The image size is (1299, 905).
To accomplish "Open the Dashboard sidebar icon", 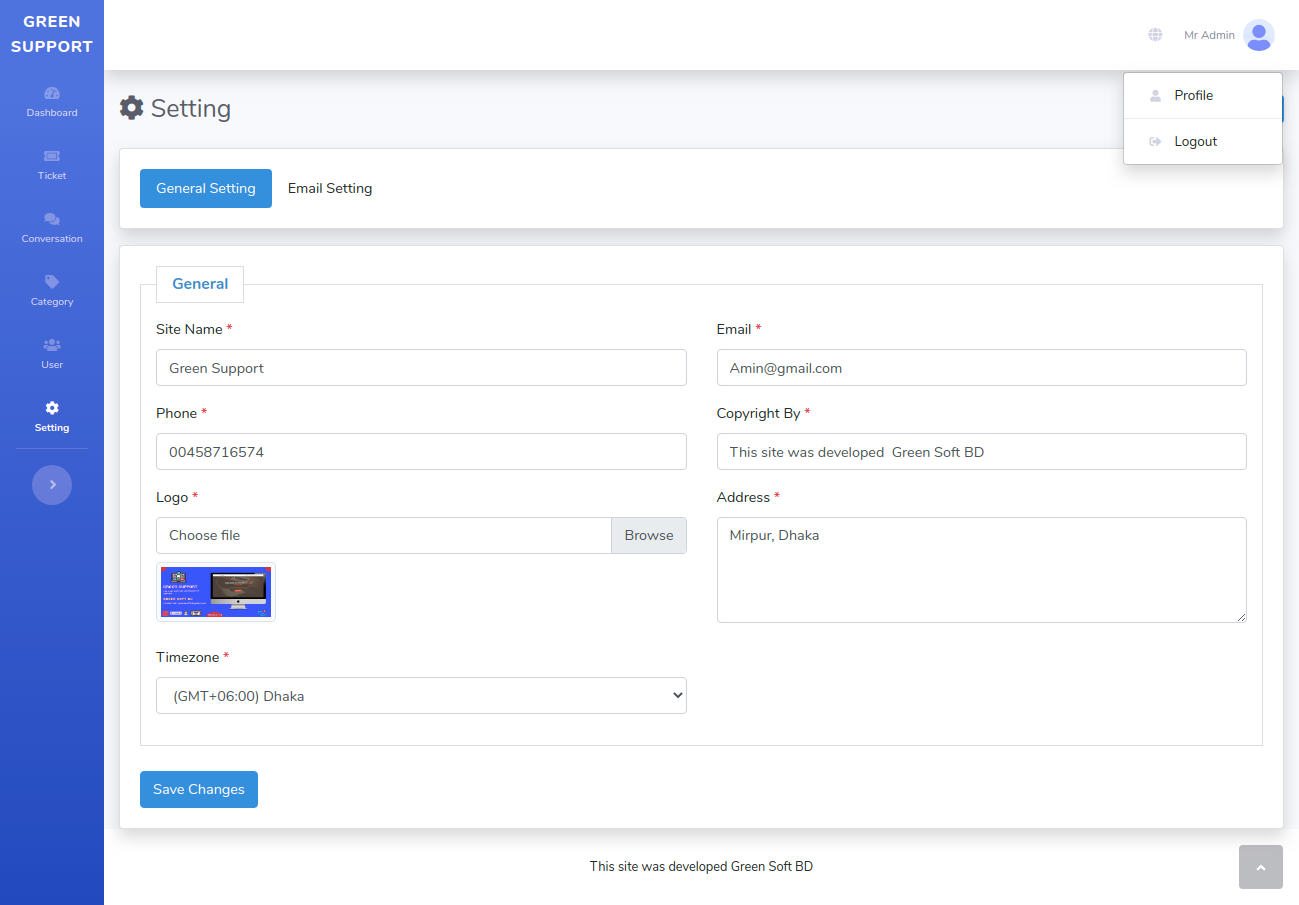I will click(x=52, y=94).
